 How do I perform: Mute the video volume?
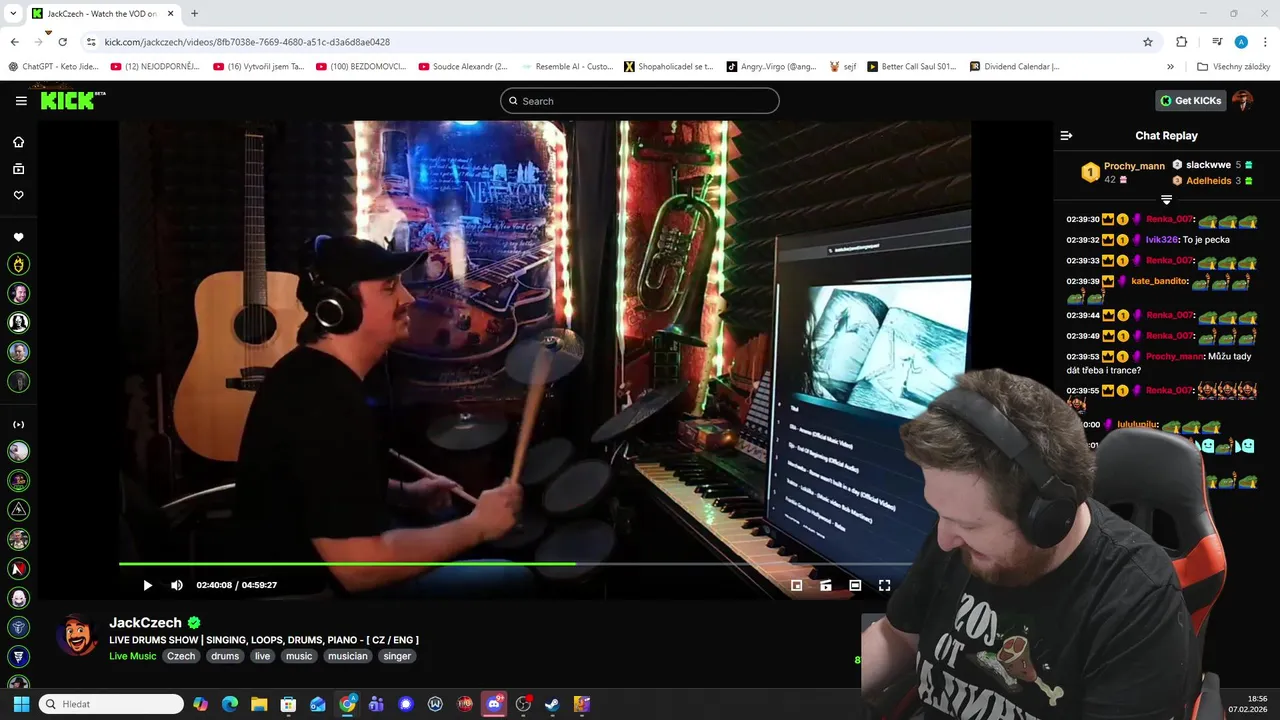[x=177, y=585]
